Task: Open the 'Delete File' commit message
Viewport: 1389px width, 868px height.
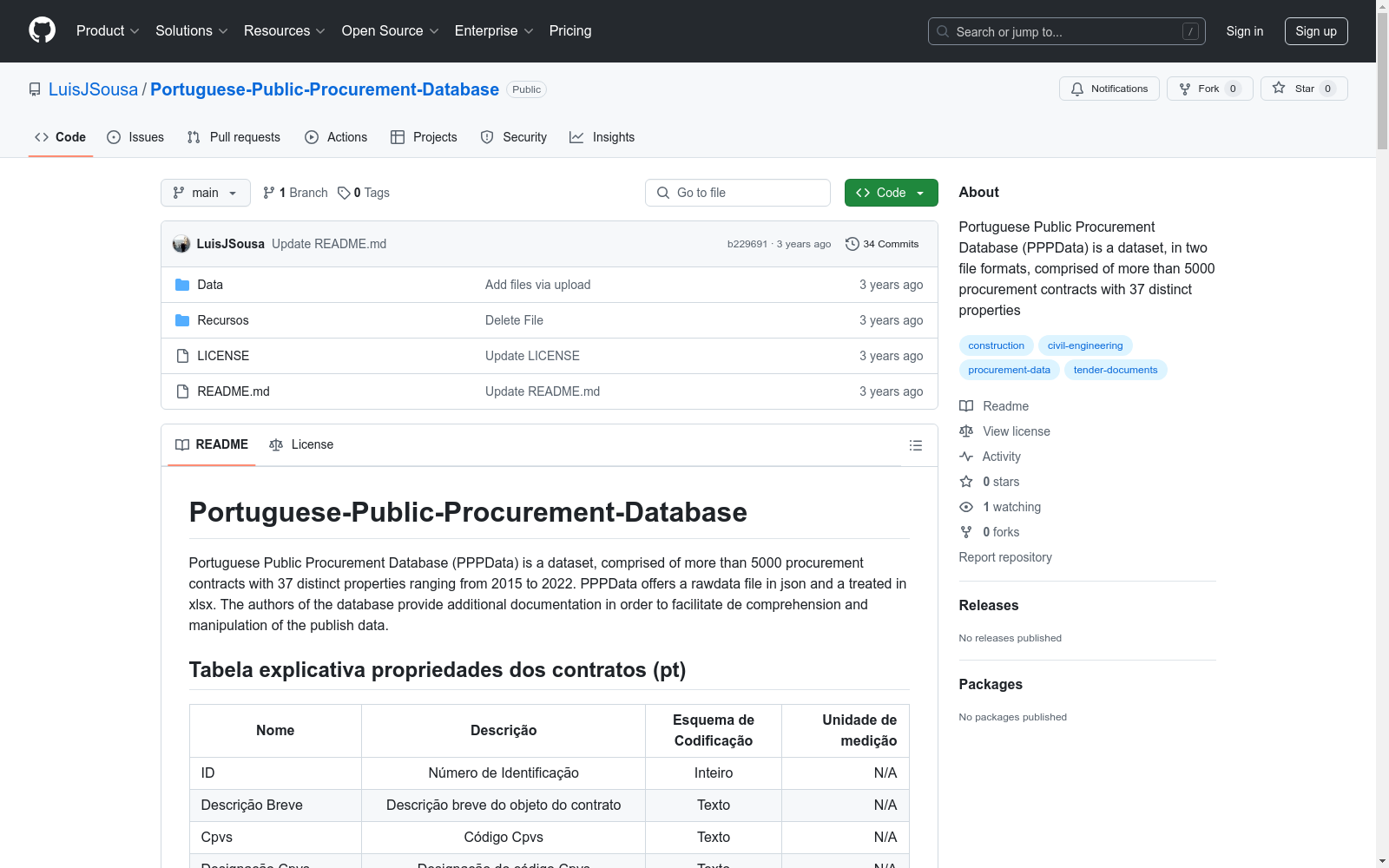Action: point(514,320)
